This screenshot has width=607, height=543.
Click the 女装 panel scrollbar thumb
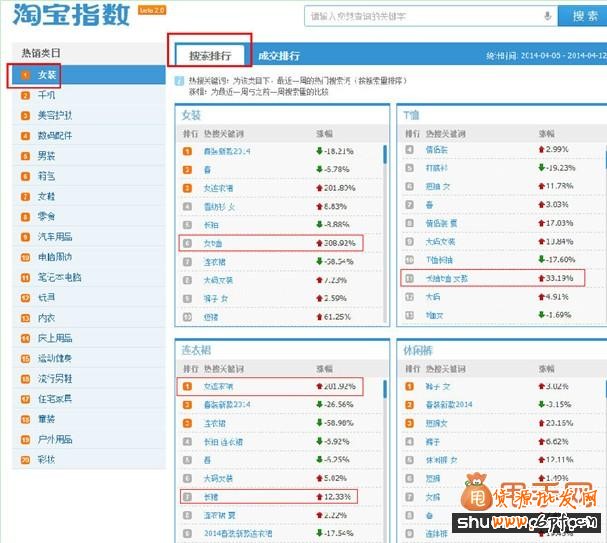click(384, 153)
